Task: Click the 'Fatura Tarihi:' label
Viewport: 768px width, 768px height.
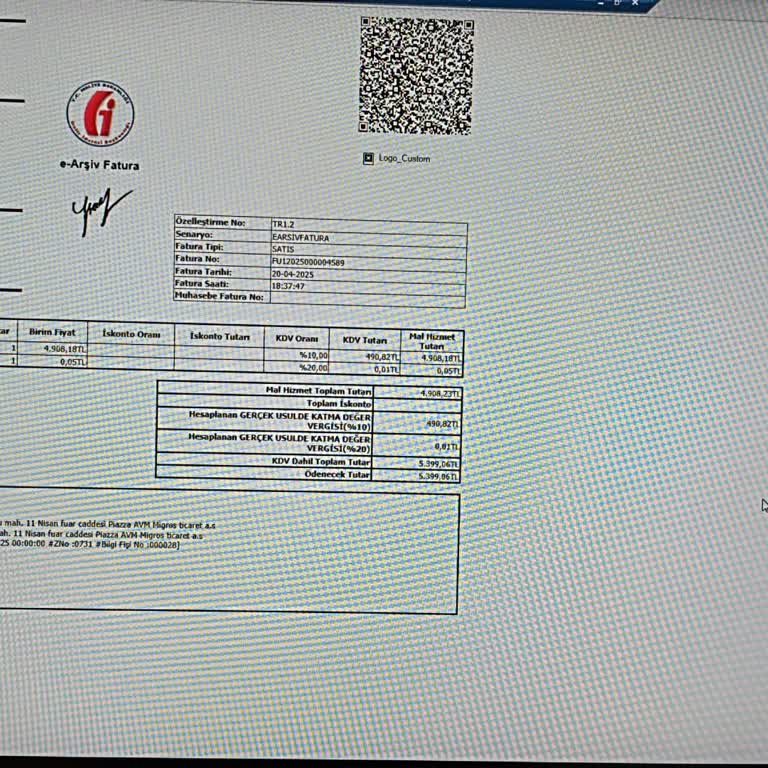Action: 203,271
